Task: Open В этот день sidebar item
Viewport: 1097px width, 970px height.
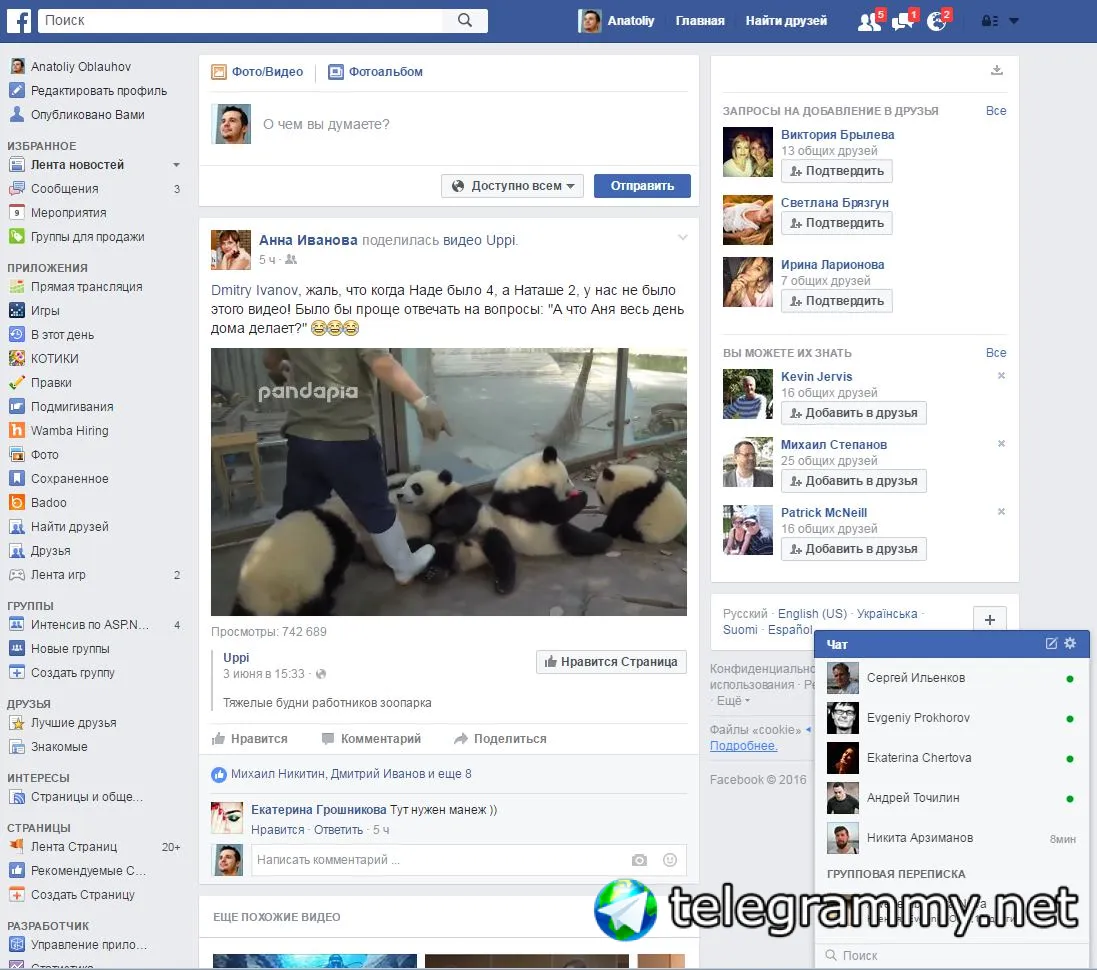Action: [x=62, y=335]
